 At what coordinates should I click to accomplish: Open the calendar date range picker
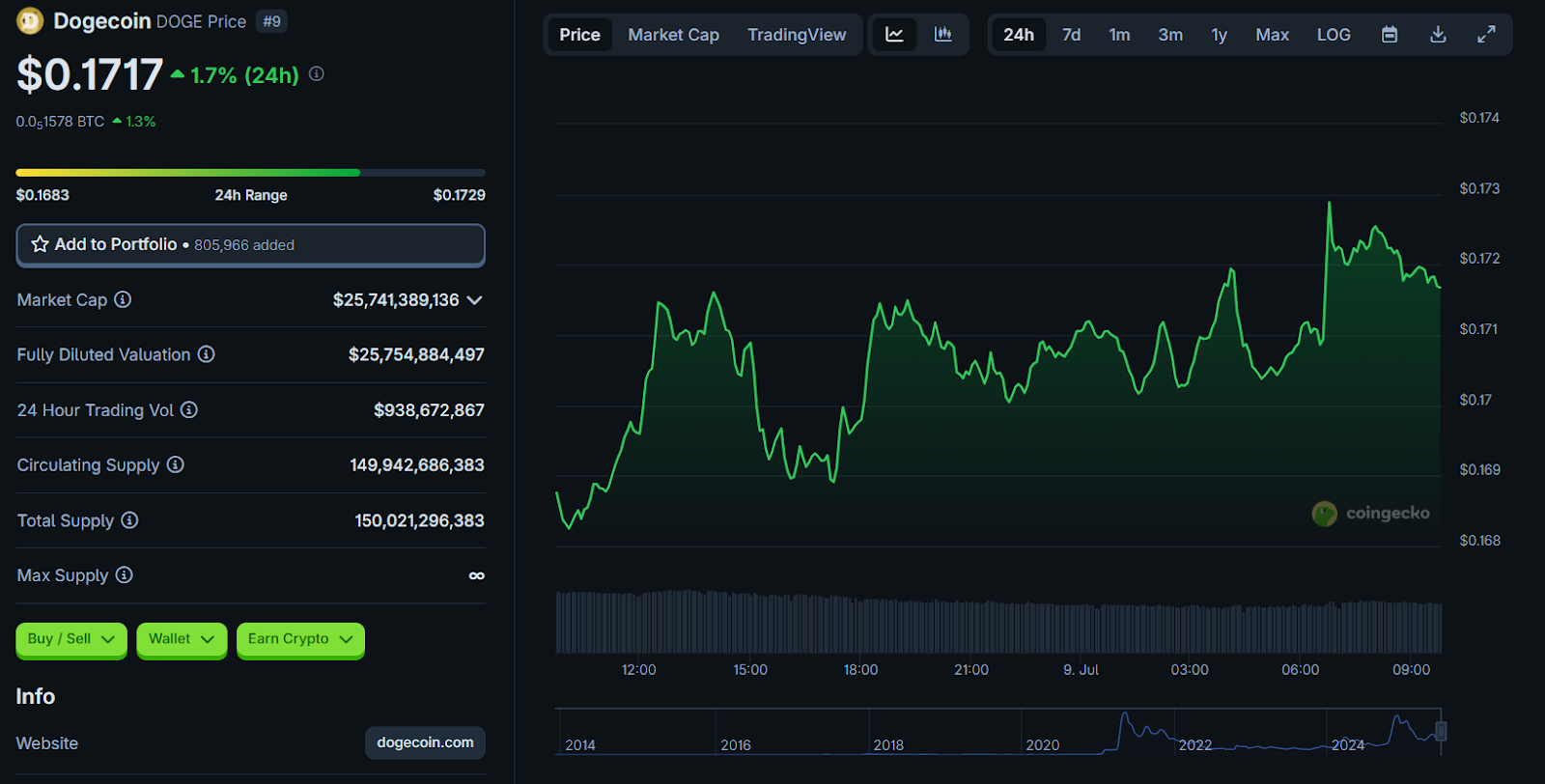tap(1390, 35)
